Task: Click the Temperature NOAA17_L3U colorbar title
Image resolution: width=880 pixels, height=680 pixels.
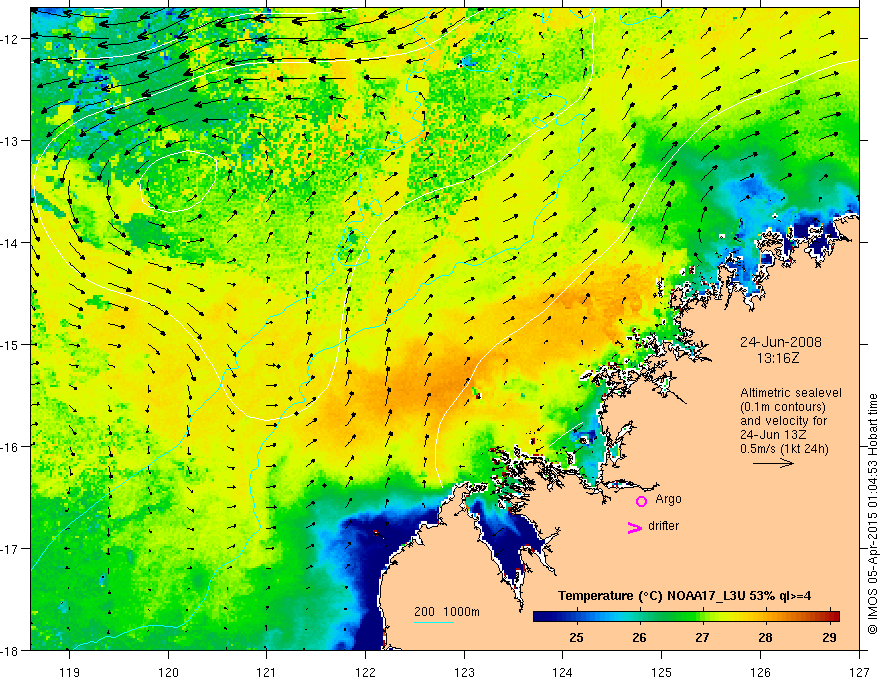Action: pyautogui.click(x=684, y=595)
